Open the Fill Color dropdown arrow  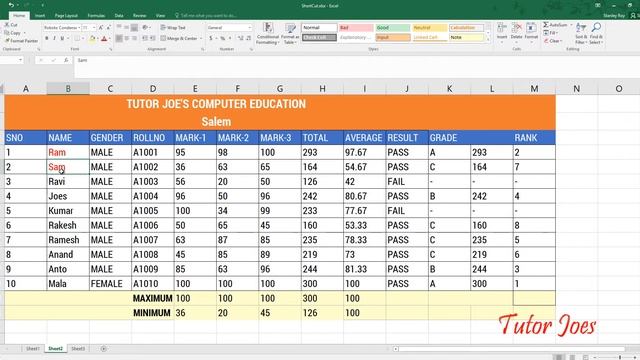[x=98, y=39]
